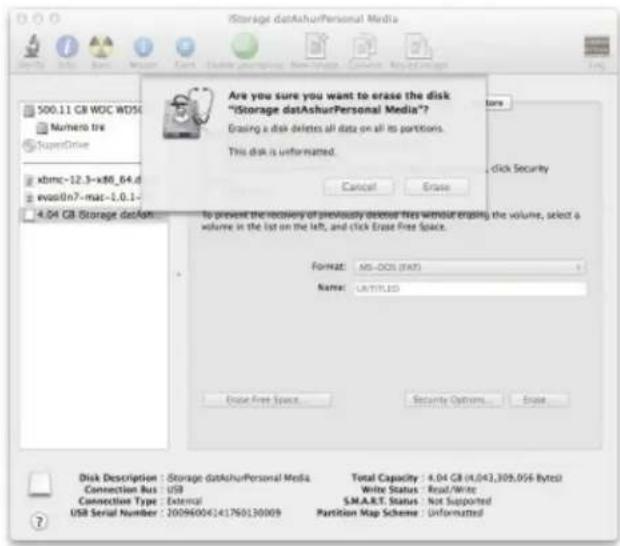Click the Erase Free Space... button

click(x=267, y=400)
